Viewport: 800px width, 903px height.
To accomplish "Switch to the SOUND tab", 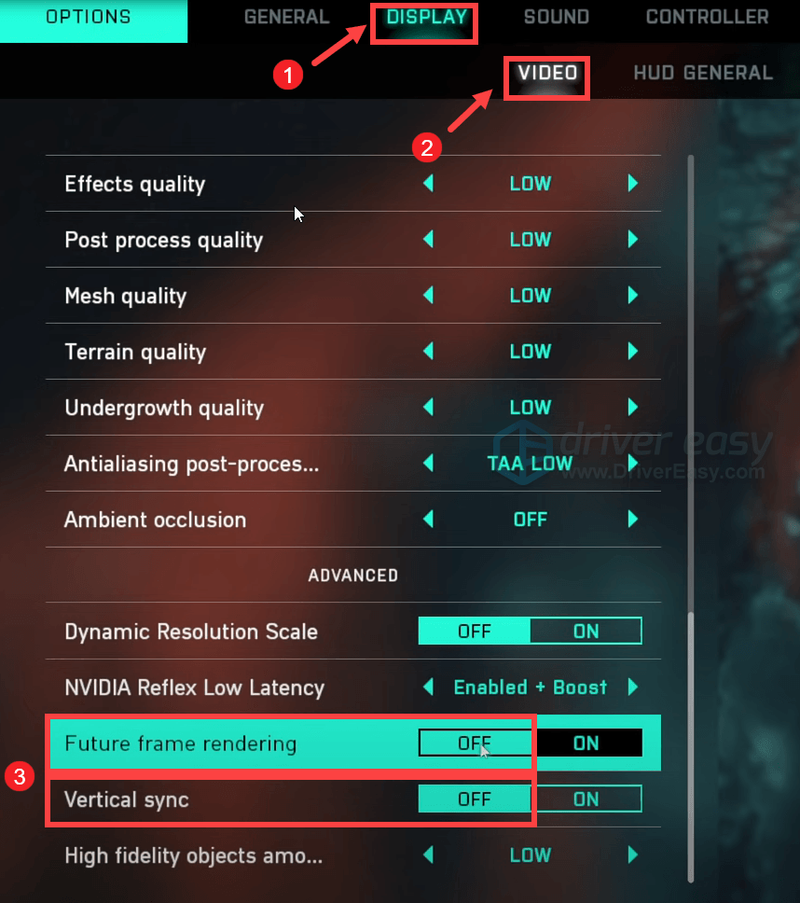I will [556, 17].
